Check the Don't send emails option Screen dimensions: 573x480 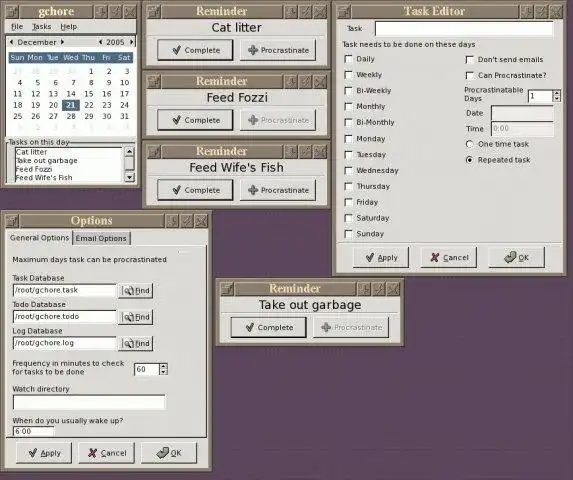pos(470,60)
